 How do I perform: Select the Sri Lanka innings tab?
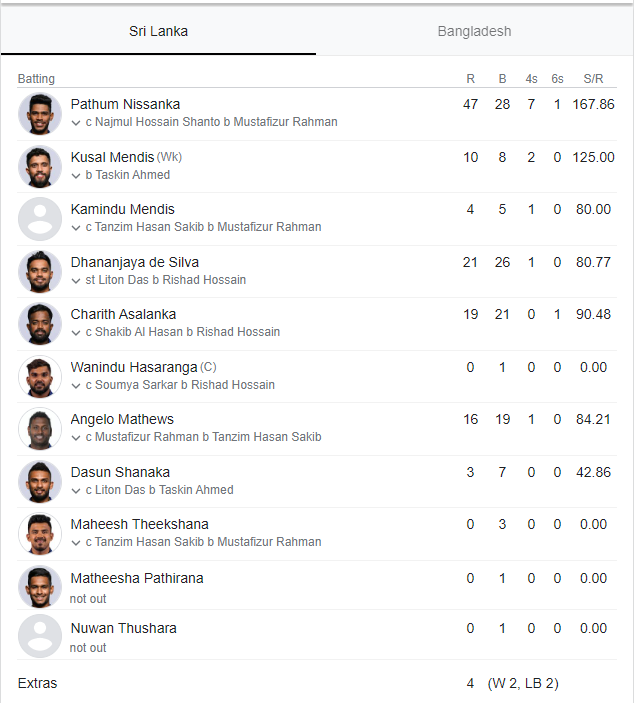158,31
